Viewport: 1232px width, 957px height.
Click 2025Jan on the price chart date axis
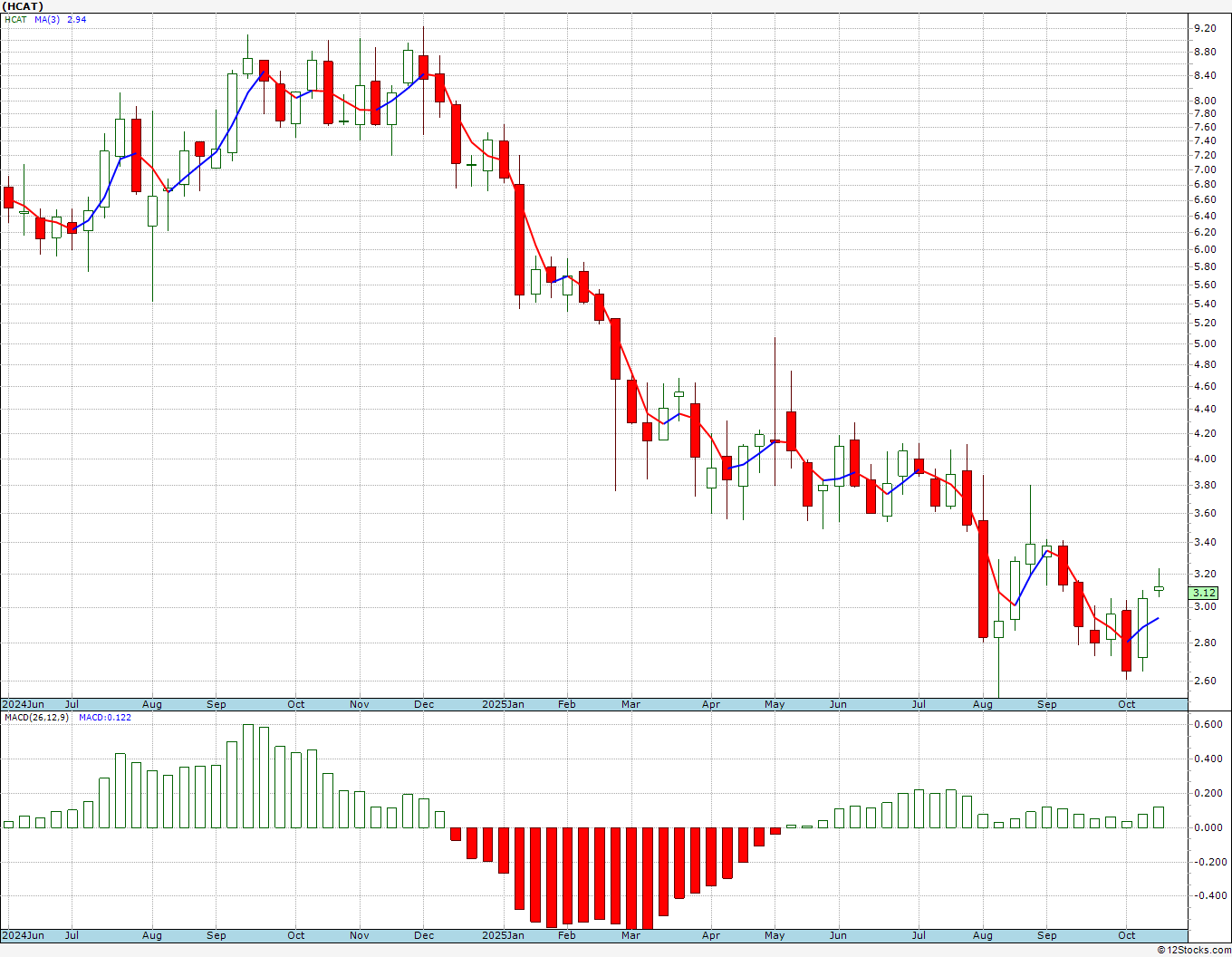(503, 704)
